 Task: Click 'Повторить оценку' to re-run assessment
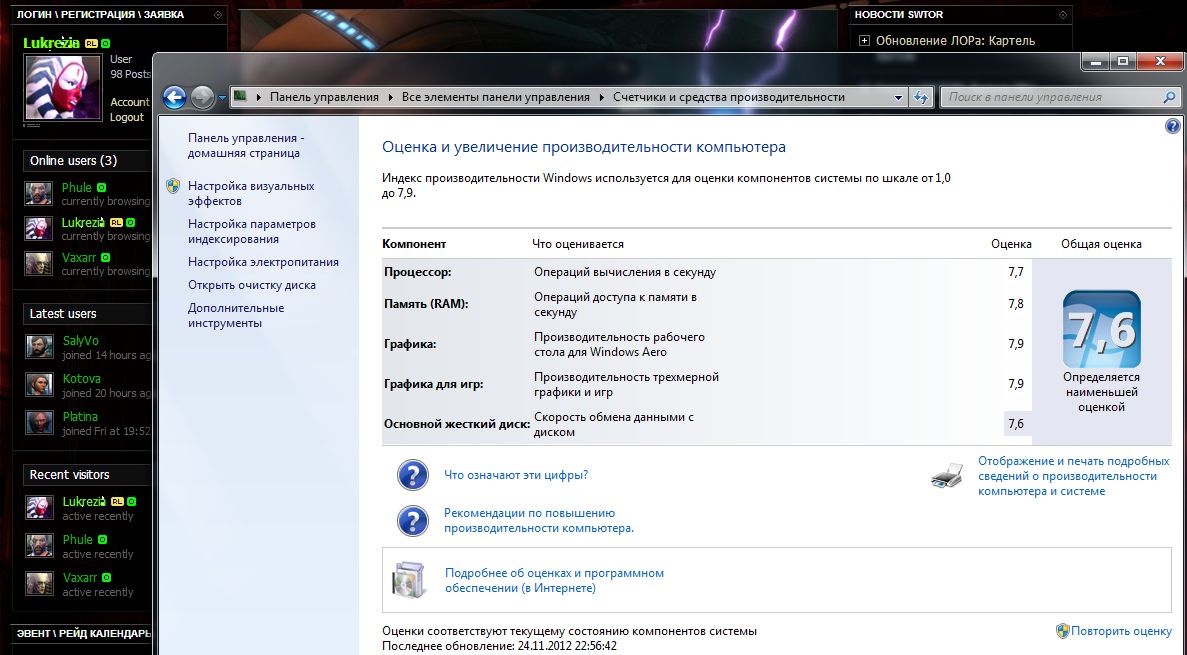(x=1120, y=631)
